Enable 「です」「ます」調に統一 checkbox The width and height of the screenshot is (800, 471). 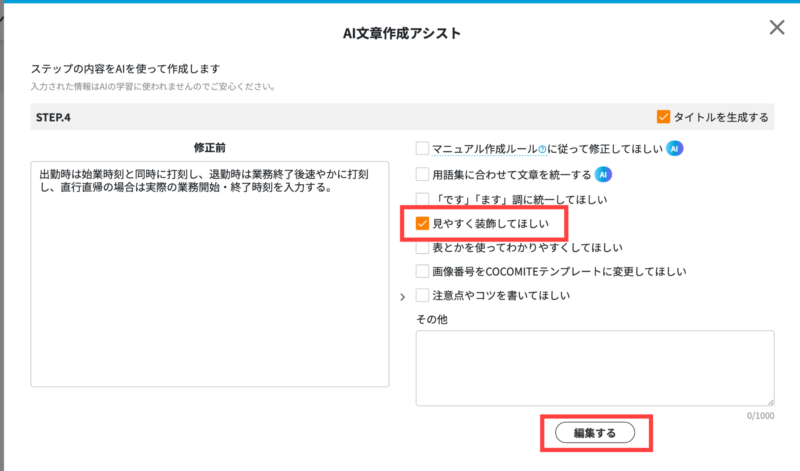422,199
